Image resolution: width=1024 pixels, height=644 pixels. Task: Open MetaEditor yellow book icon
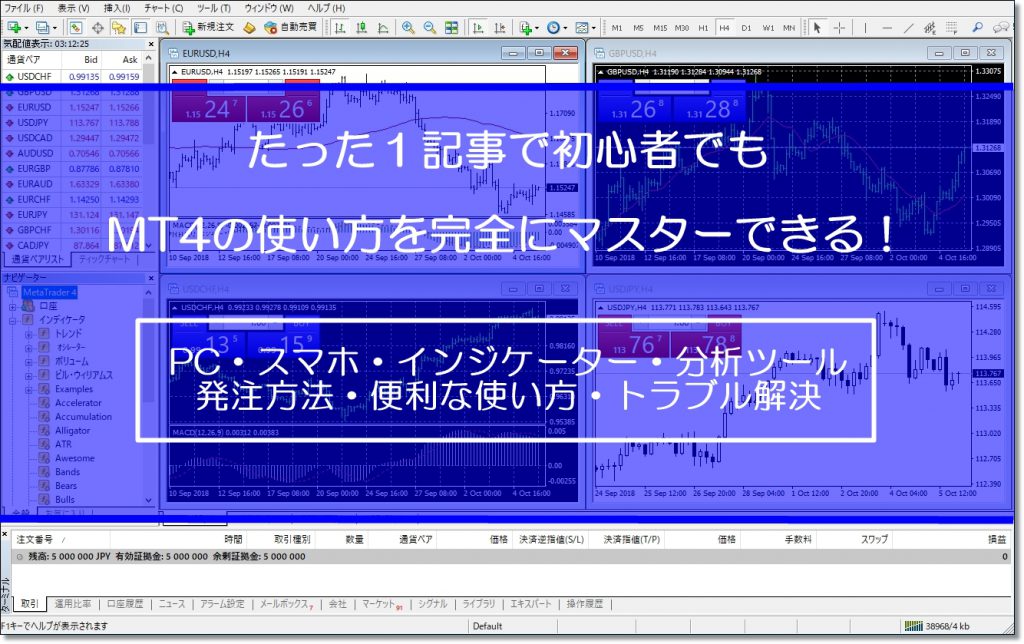coord(249,28)
